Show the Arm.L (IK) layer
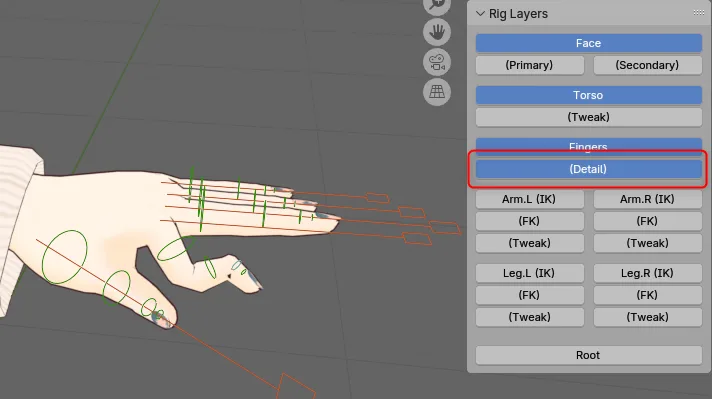Screen dimensions: 712x399 [529, 199]
